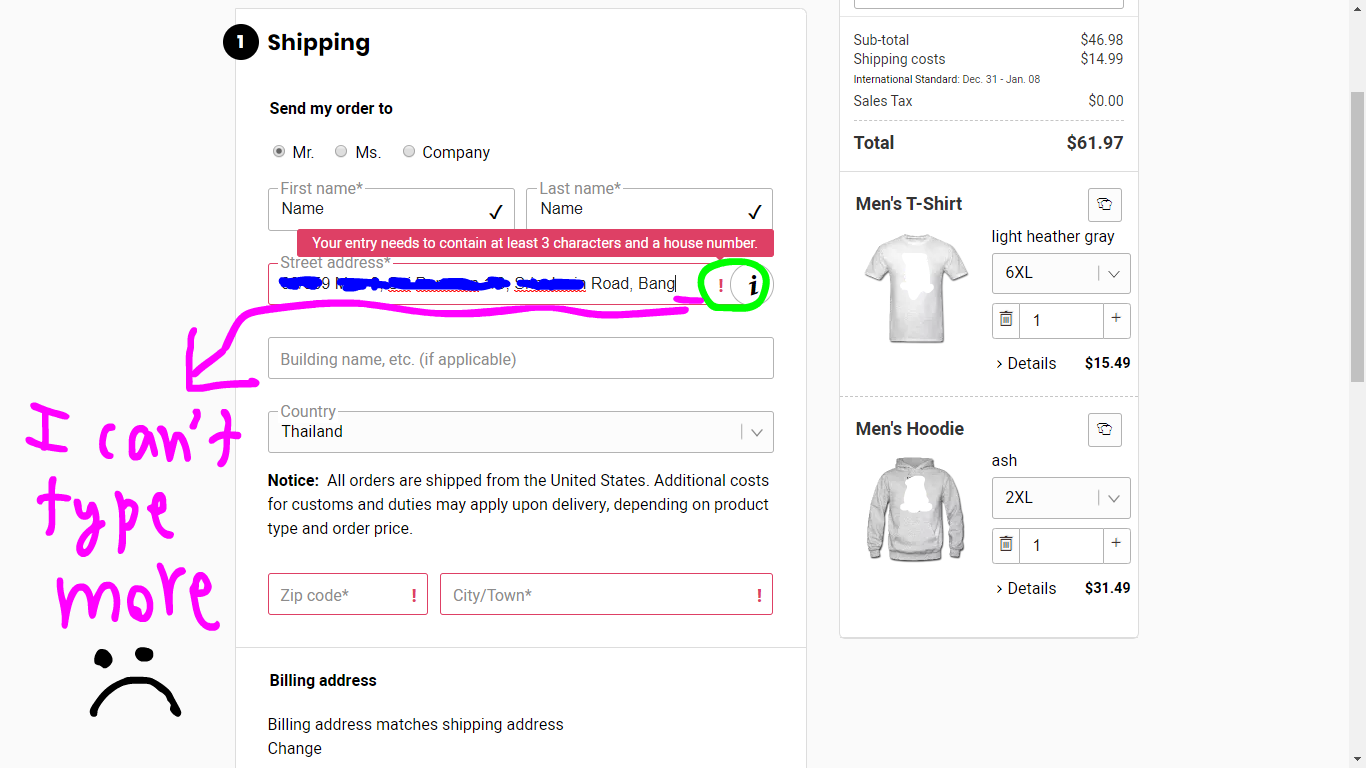Expand Details for the Men's Hoodie
This screenshot has width=1366, height=768.
[1026, 589]
